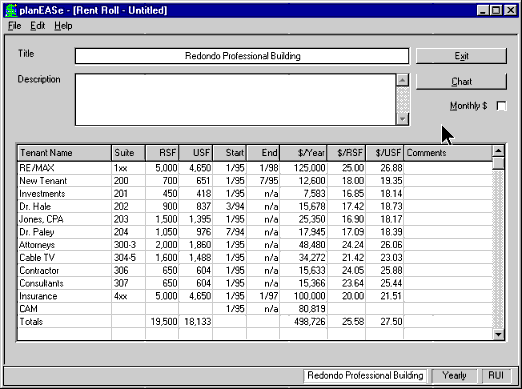Select the RE/MAX tenant name cell
The width and height of the screenshot is (522, 389).
(64, 168)
